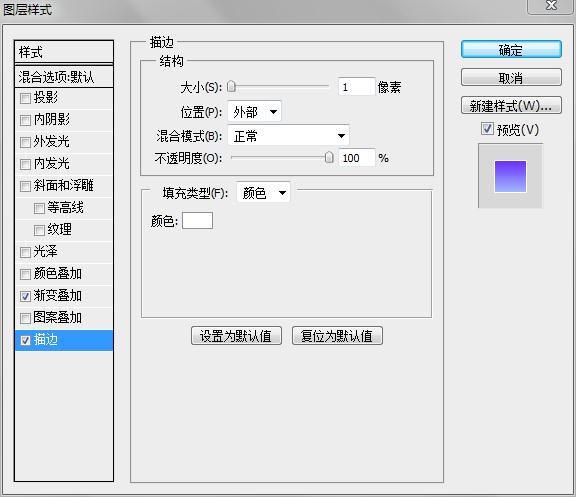Click the 设置为默认值 button
Screen dimensions: 576x497
tap(236, 336)
